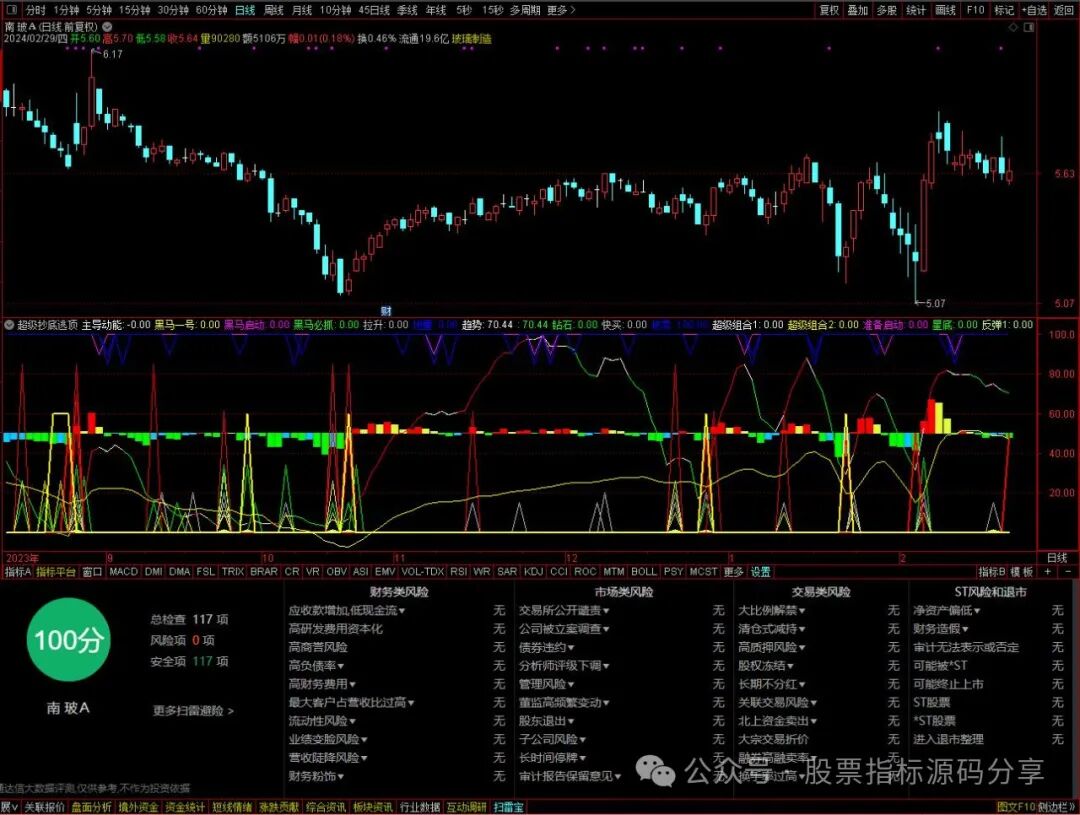Open the 综合资讯 bottom tab
Image resolution: width=1080 pixels, height=815 pixels.
coord(326,807)
